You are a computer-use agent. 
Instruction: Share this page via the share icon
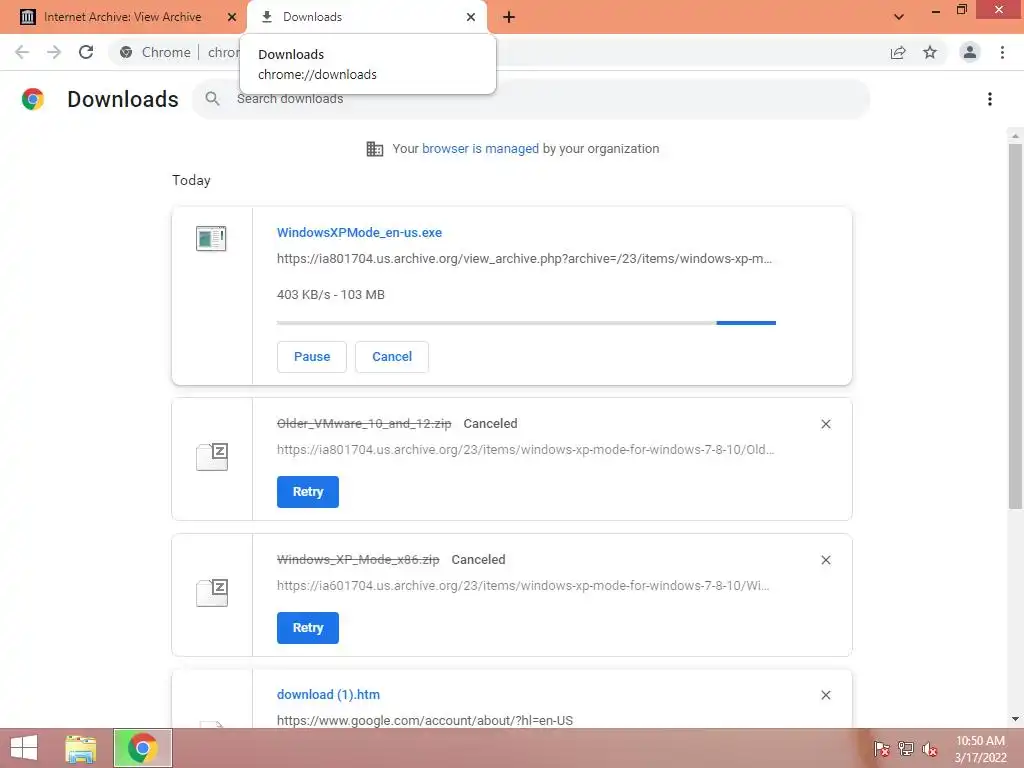[x=898, y=52]
